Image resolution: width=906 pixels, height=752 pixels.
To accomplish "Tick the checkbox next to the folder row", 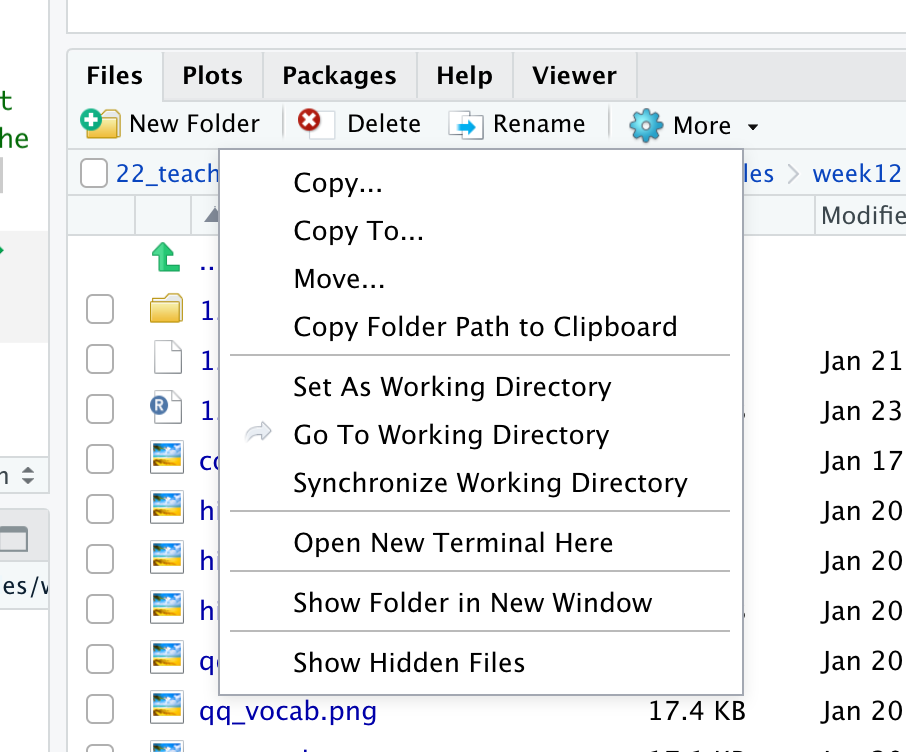I will coord(100,310).
